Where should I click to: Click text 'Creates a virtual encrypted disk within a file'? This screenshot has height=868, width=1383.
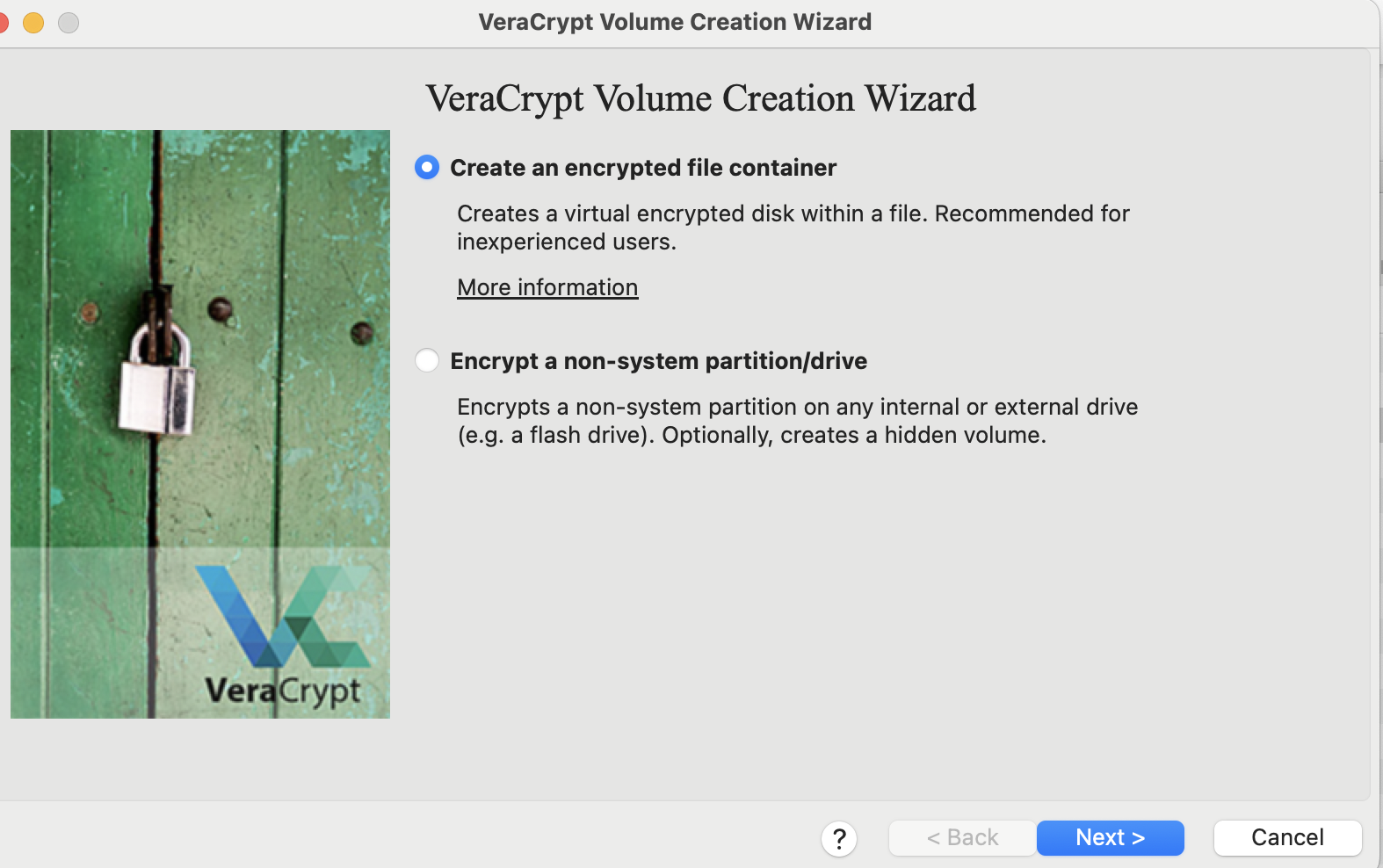pyautogui.click(x=691, y=213)
